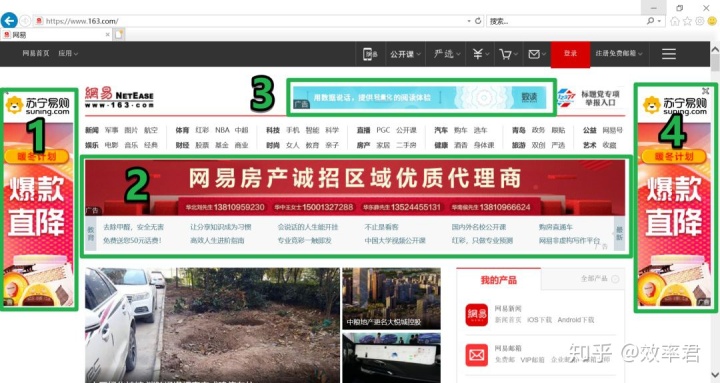The height and width of the screenshot is (383, 720).
Task: Click the mobile phone icon in the top bar
Action: (370, 54)
